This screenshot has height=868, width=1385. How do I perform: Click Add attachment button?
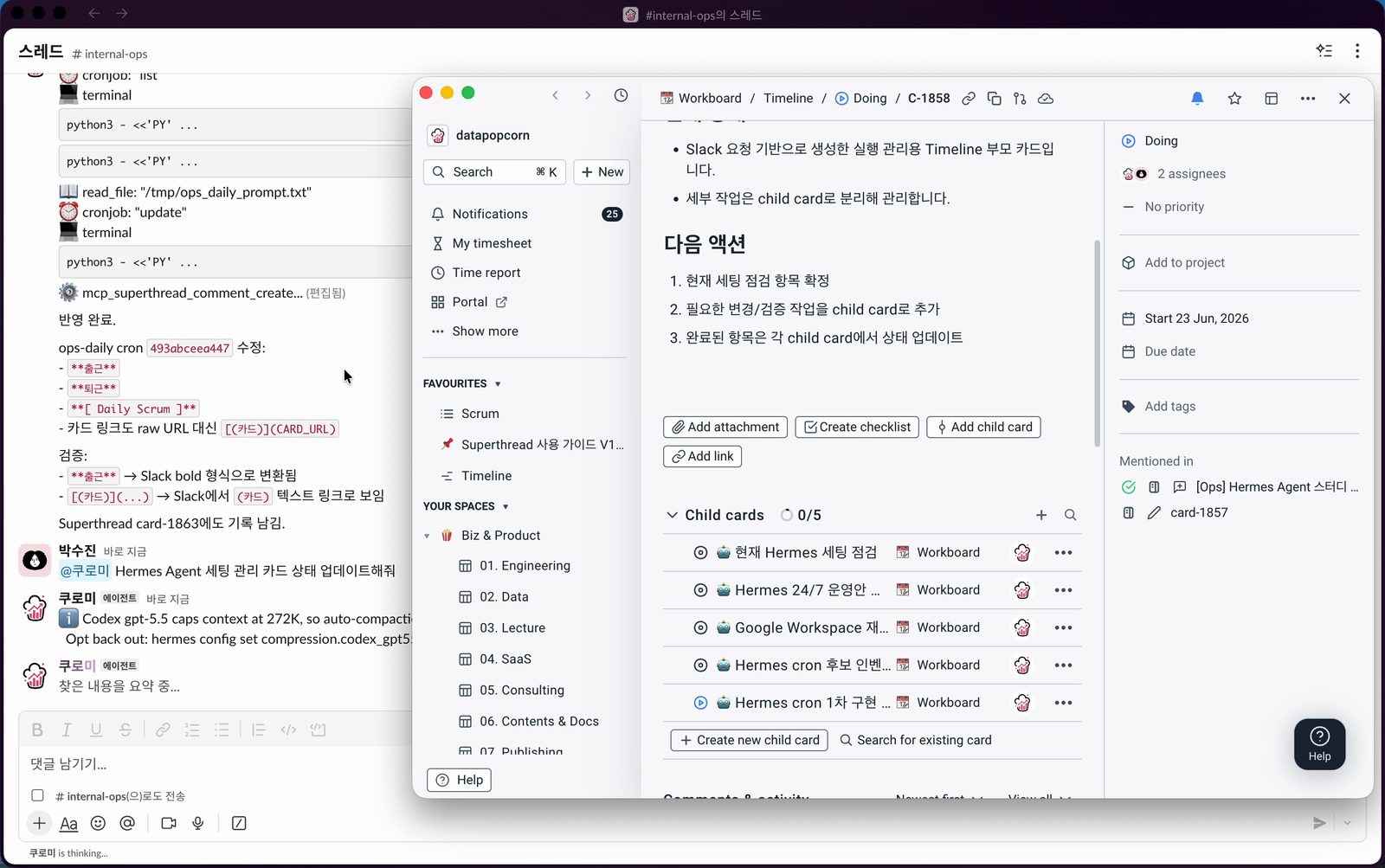pyautogui.click(x=725, y=428)
